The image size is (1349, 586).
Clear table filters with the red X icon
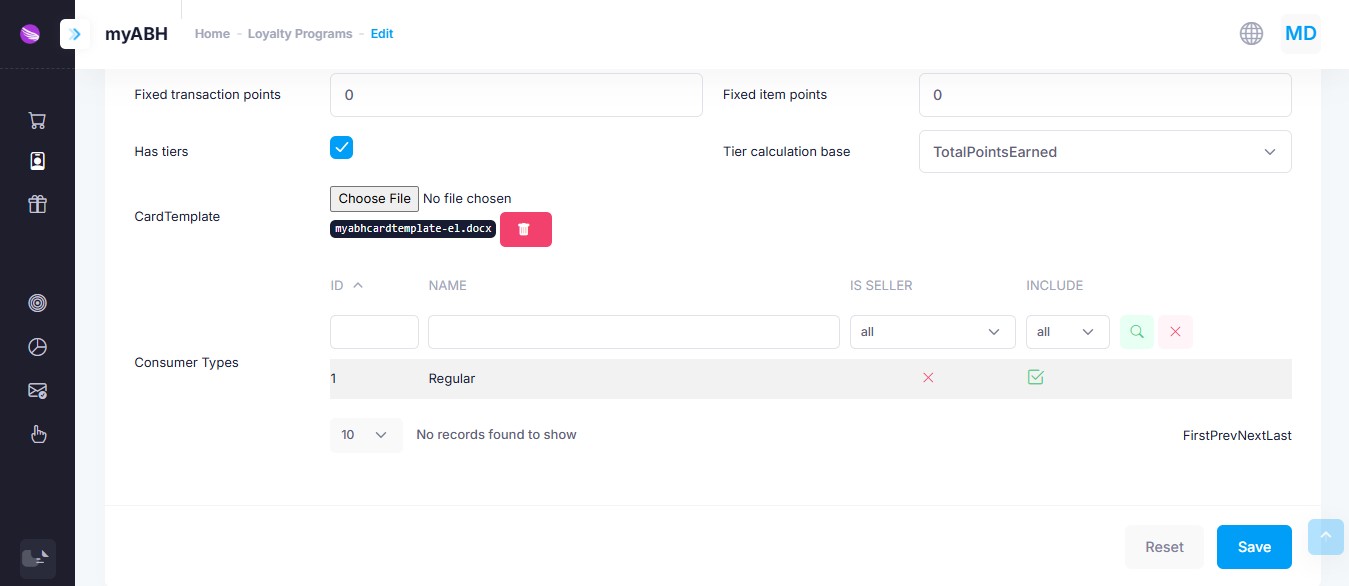click(x=1175, y=332)
